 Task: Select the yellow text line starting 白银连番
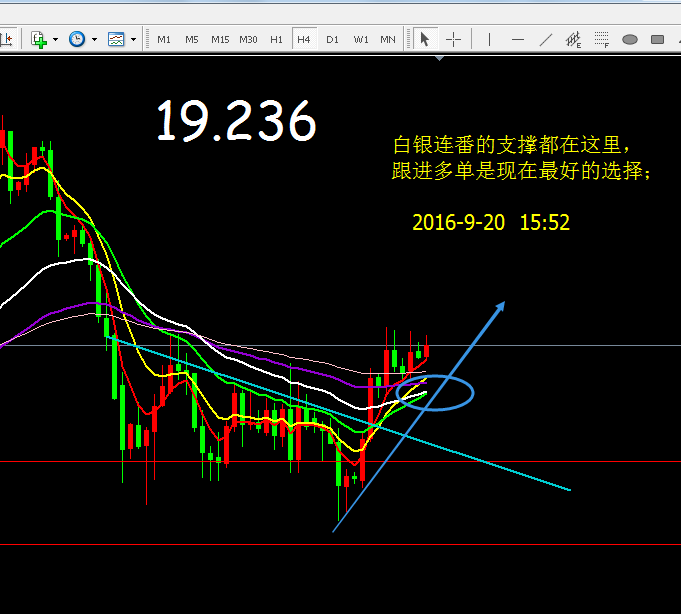(512, 145)
